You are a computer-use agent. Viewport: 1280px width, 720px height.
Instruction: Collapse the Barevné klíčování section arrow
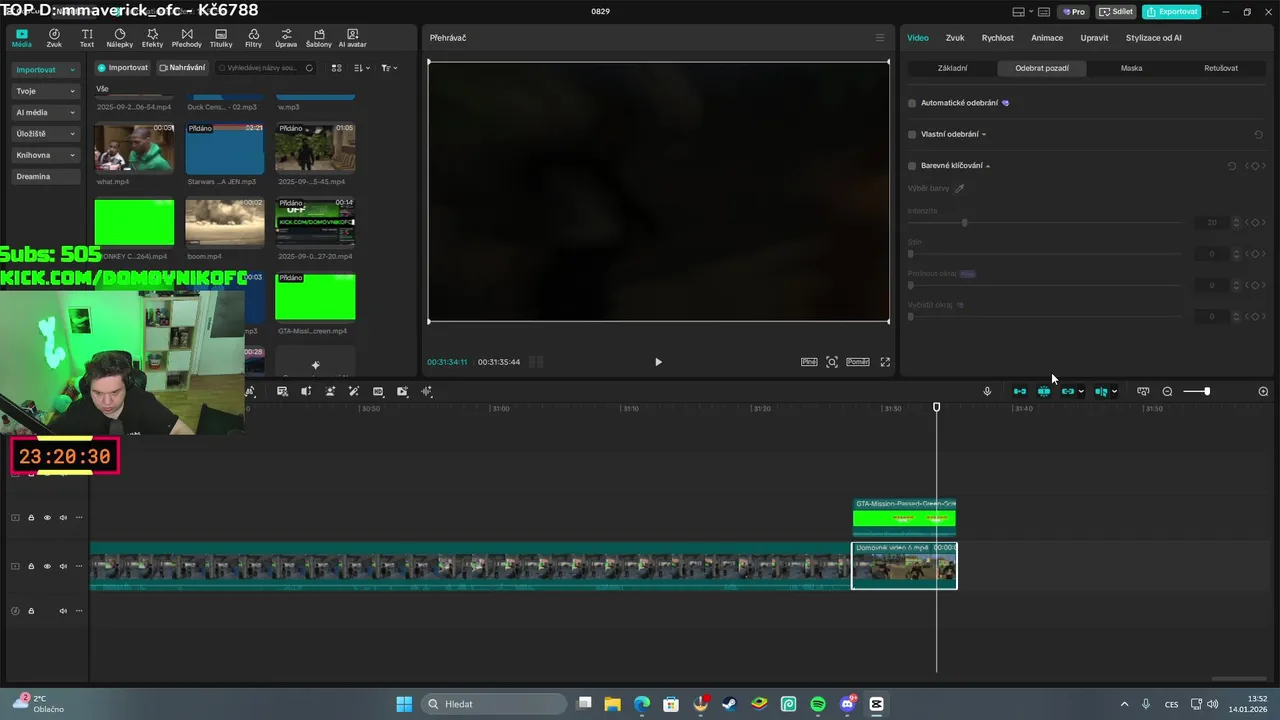point(988,166)
